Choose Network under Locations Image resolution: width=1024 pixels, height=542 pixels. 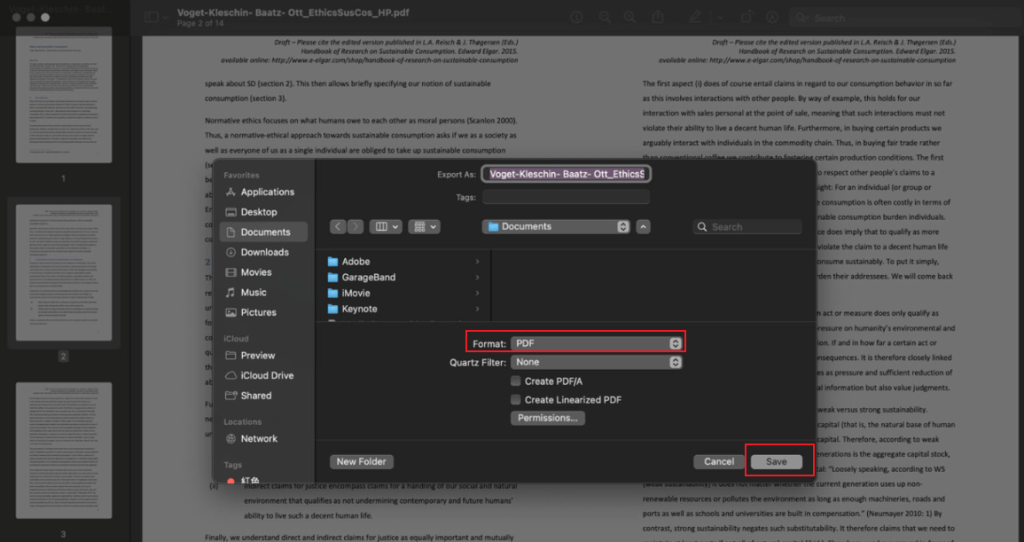[259, 438]
